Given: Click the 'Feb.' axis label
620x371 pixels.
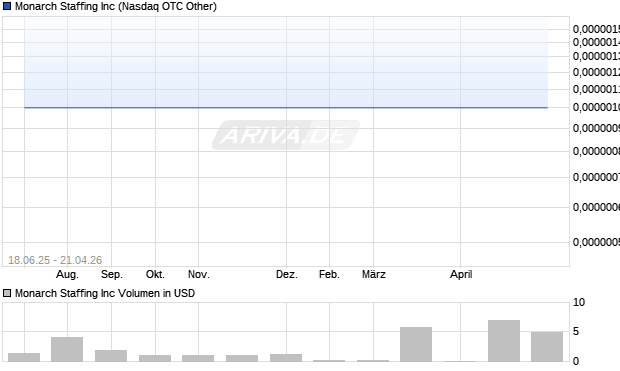Looking at the screenshot, I should [329, 274].
